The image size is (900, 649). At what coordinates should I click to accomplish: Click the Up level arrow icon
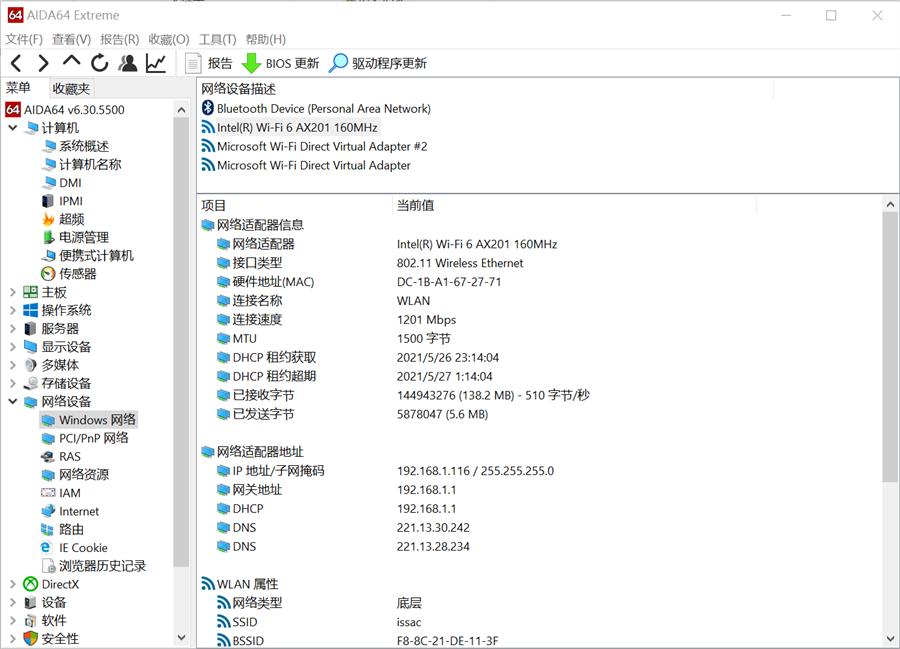71,62
